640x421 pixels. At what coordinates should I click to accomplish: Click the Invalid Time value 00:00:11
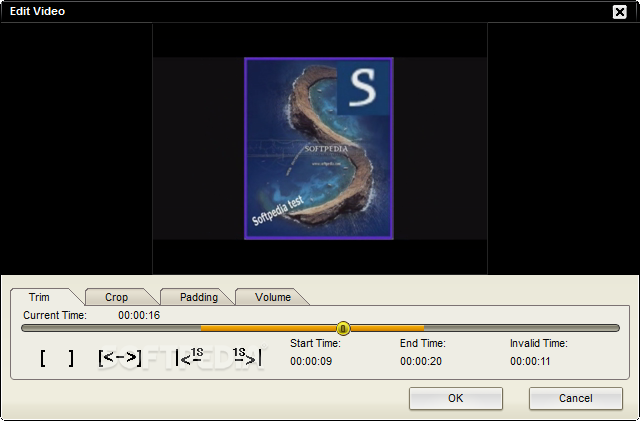pos(530,361)
